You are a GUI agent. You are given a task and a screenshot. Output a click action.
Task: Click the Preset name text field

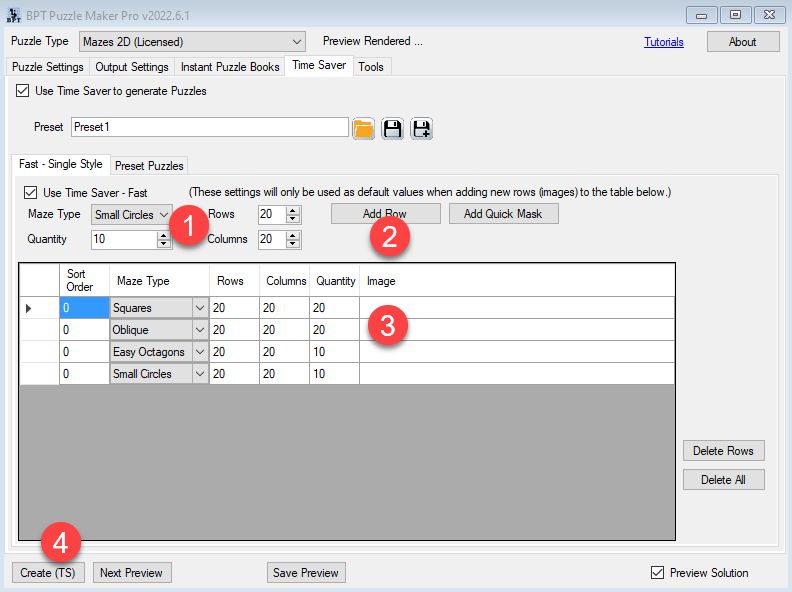pos(210,127)
